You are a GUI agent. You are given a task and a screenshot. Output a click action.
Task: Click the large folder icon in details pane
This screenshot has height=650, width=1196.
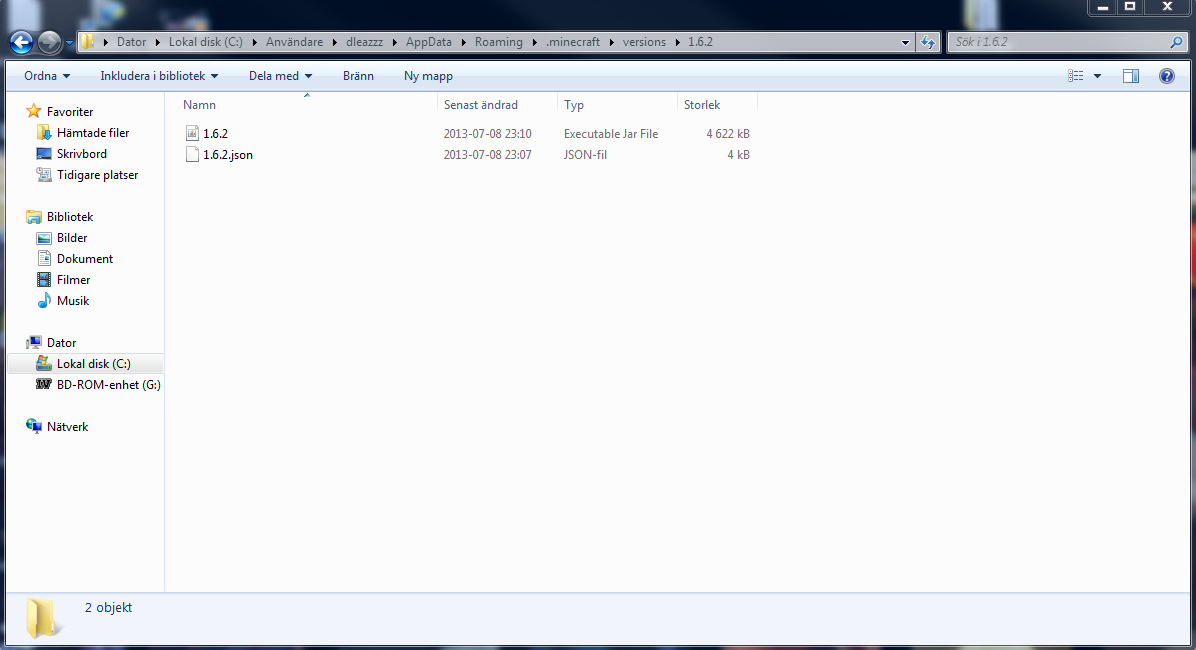point(42,618)
